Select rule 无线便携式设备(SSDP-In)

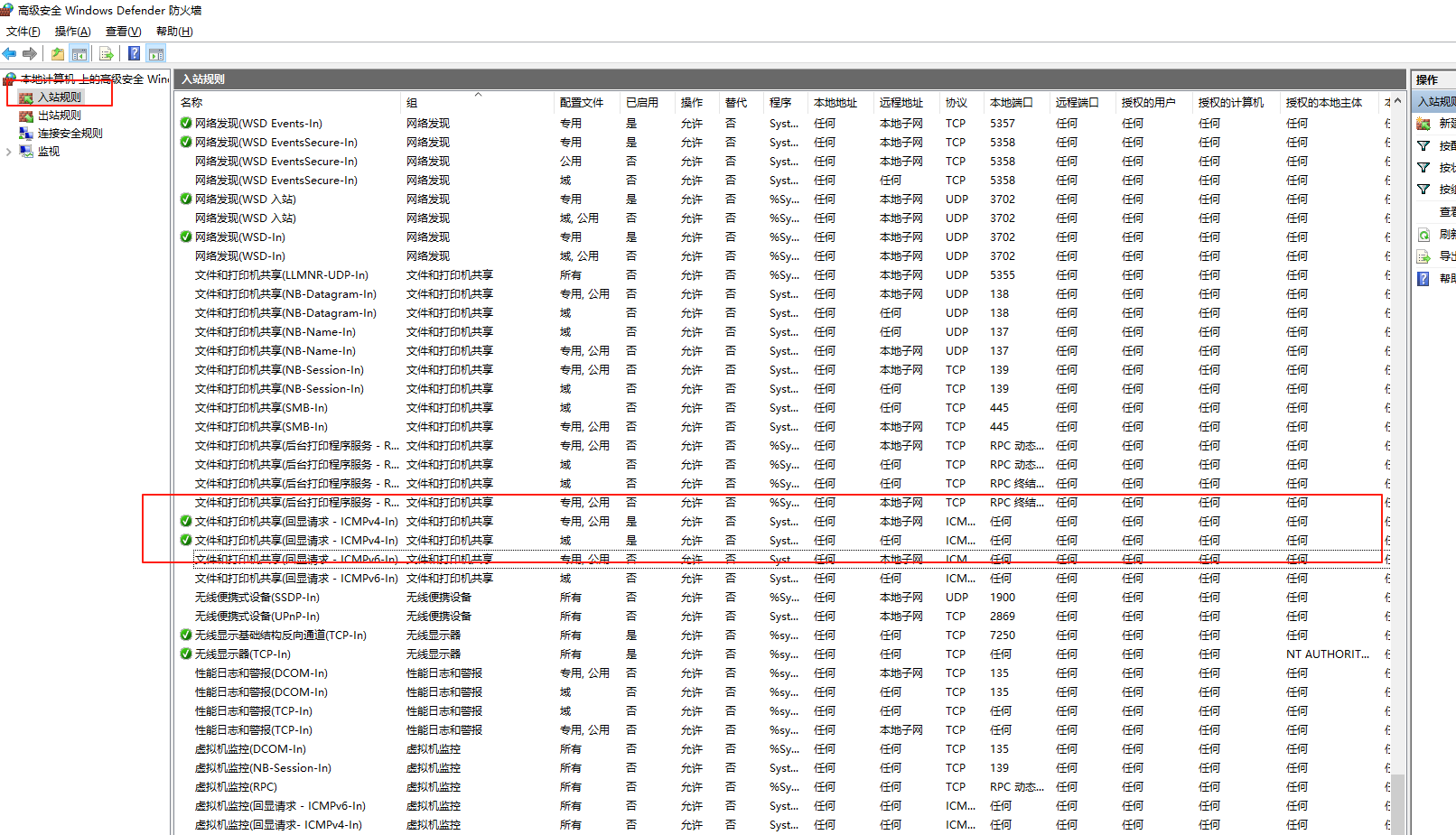tap(257, 598)
